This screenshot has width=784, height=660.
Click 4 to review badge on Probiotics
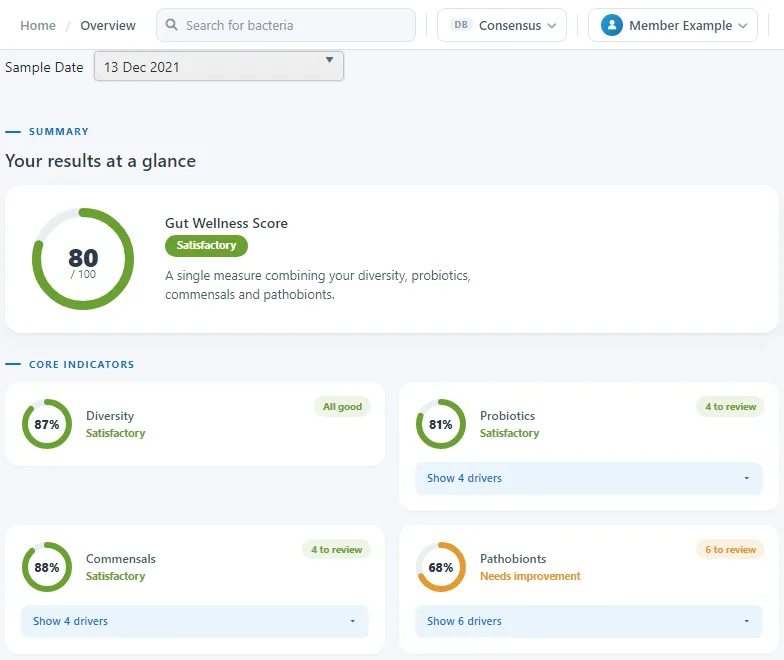pos(730,406)
